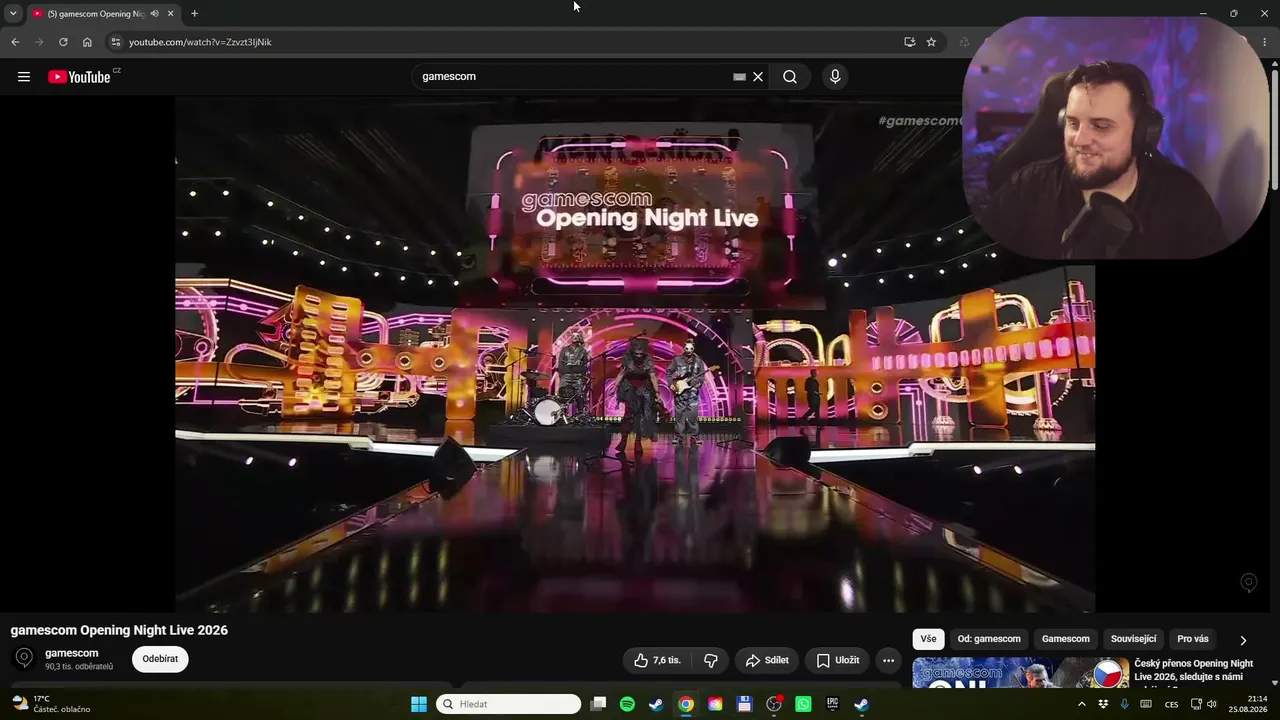Open WhatsApp from the taskbar
This screenshot has width=1280, height=720.
[803, 704]
